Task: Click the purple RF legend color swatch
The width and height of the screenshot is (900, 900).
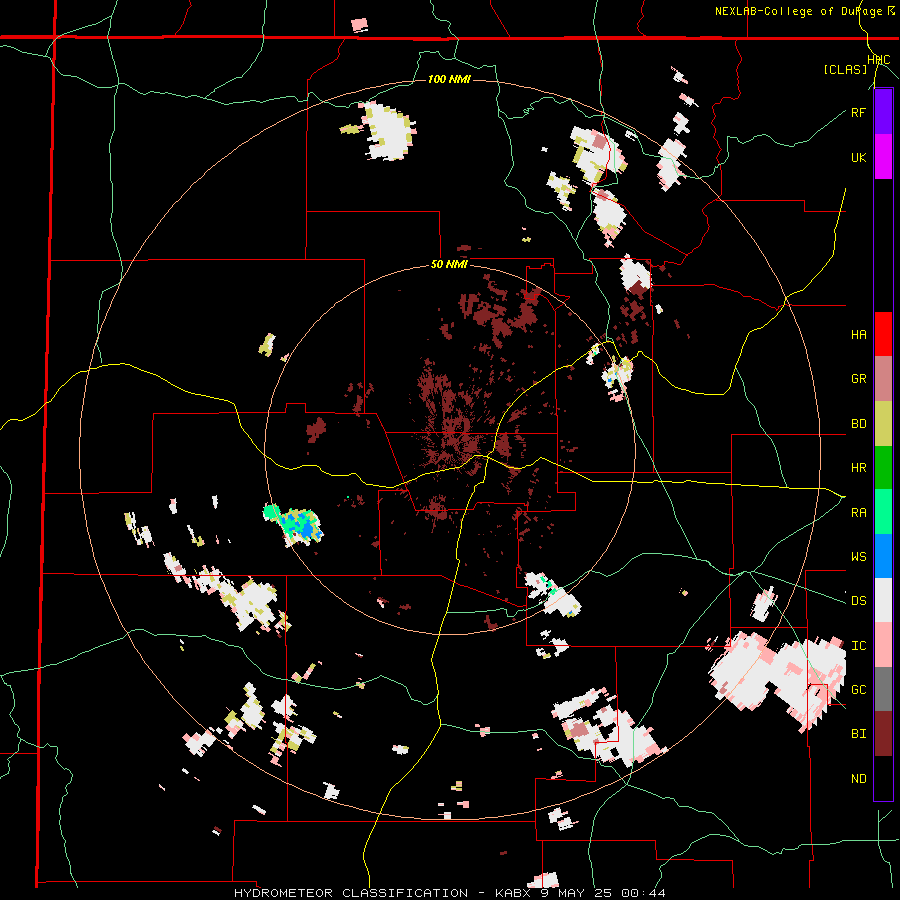Action: point(883,112)
